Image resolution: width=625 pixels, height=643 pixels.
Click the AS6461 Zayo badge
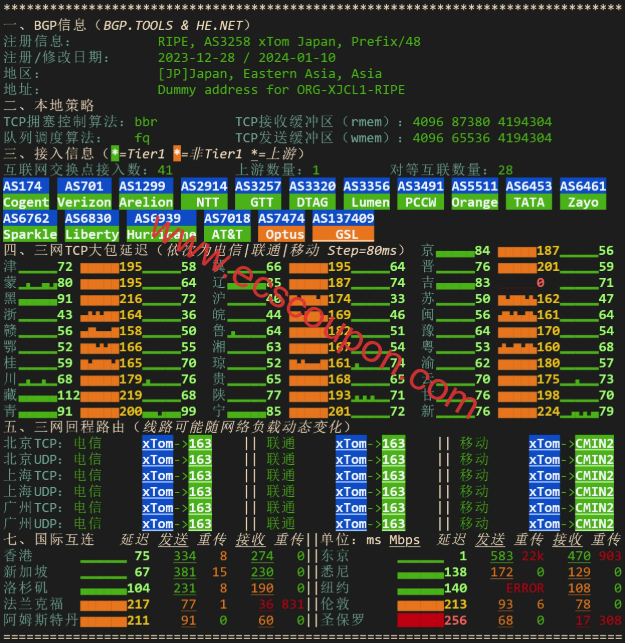[583, 194]
